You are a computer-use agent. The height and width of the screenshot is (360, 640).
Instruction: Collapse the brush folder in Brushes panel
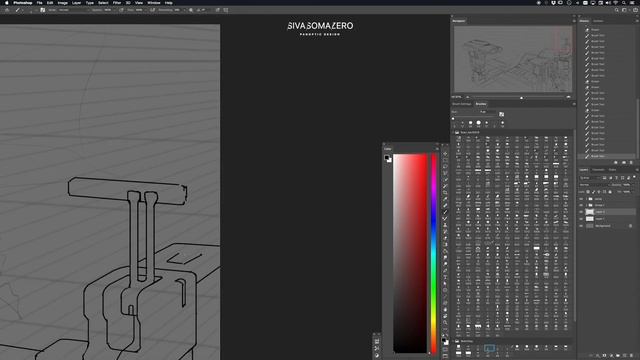coord(453,132)
